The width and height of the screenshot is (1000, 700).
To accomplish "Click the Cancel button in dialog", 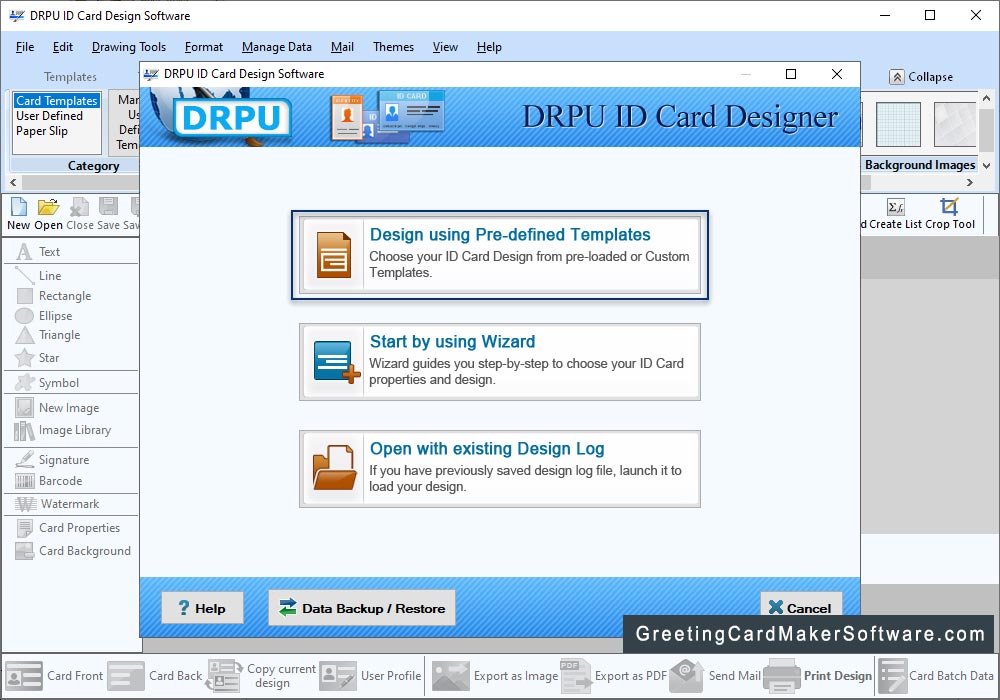I will pyautogui.click(x=801, y=606).
